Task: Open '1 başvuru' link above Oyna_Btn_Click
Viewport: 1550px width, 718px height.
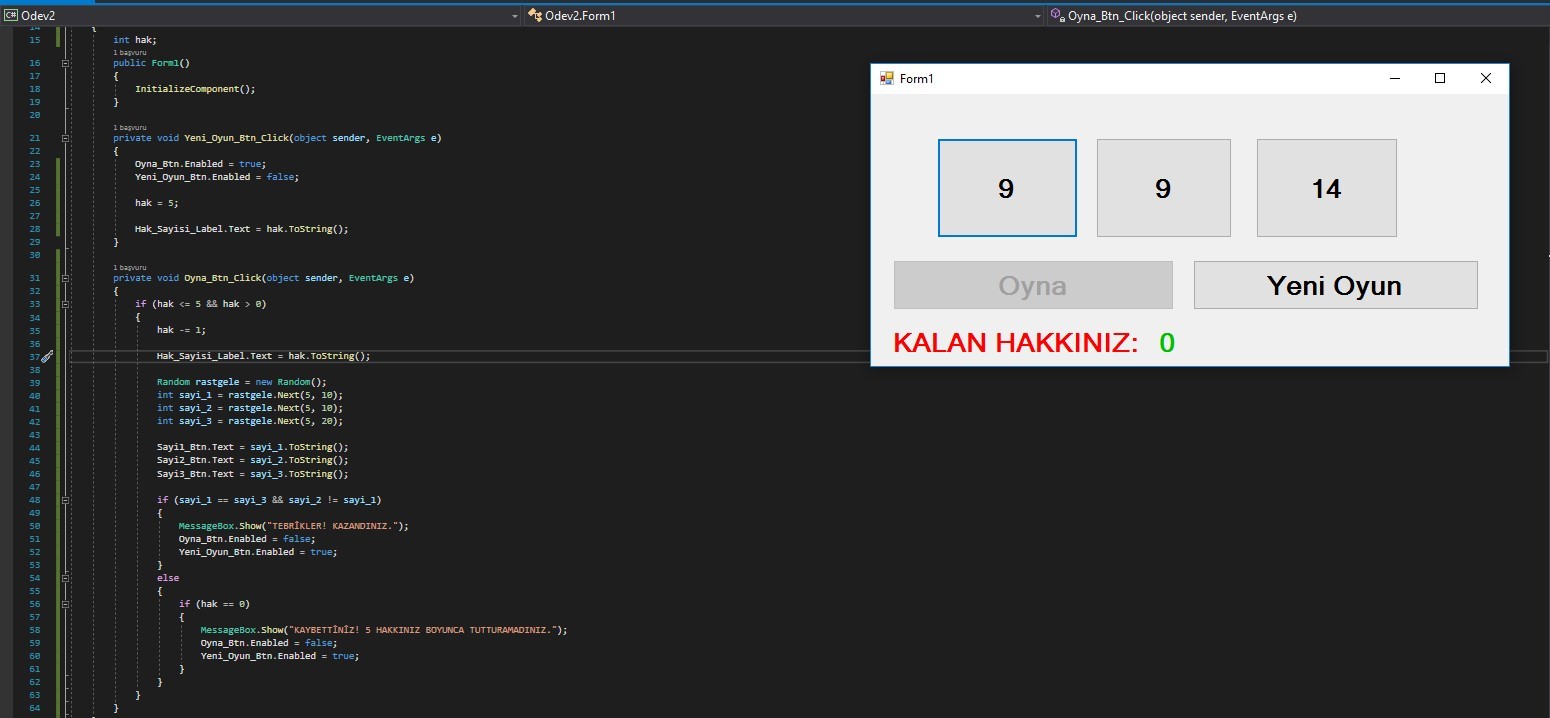Action: (x=129, y=267)
